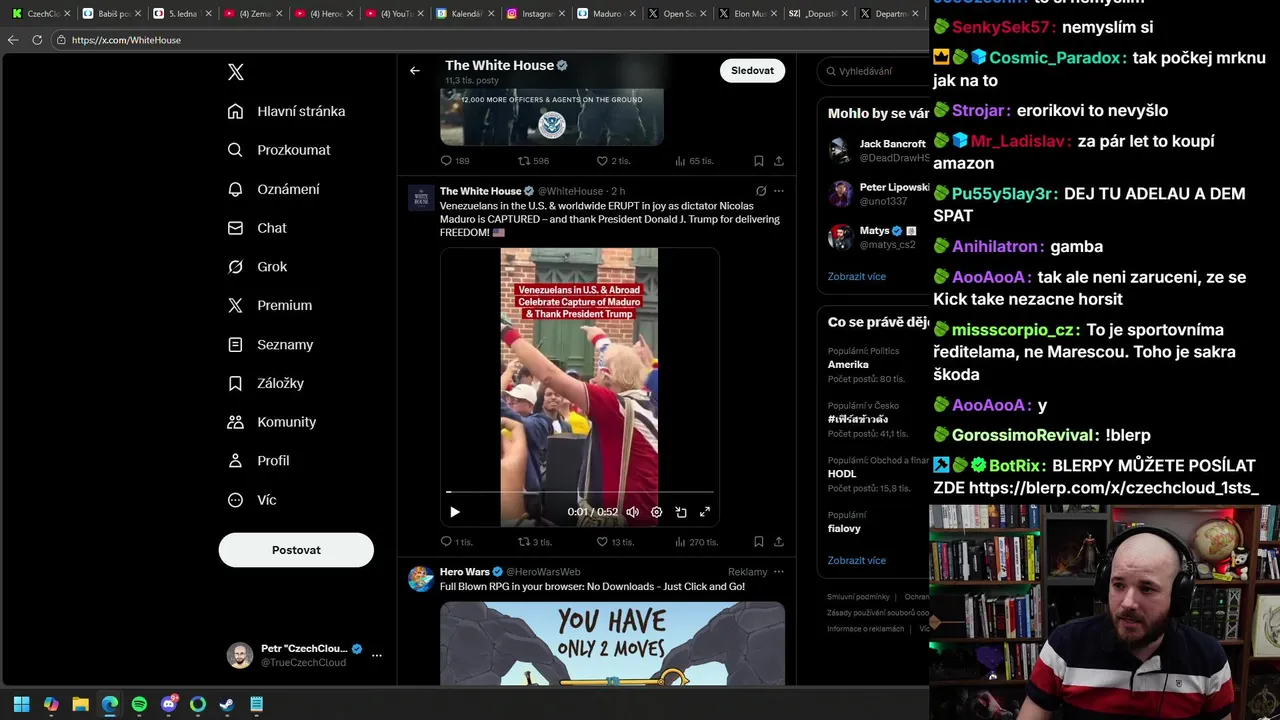
Task: Click the Vyhledávání search field
Action: 875,71
